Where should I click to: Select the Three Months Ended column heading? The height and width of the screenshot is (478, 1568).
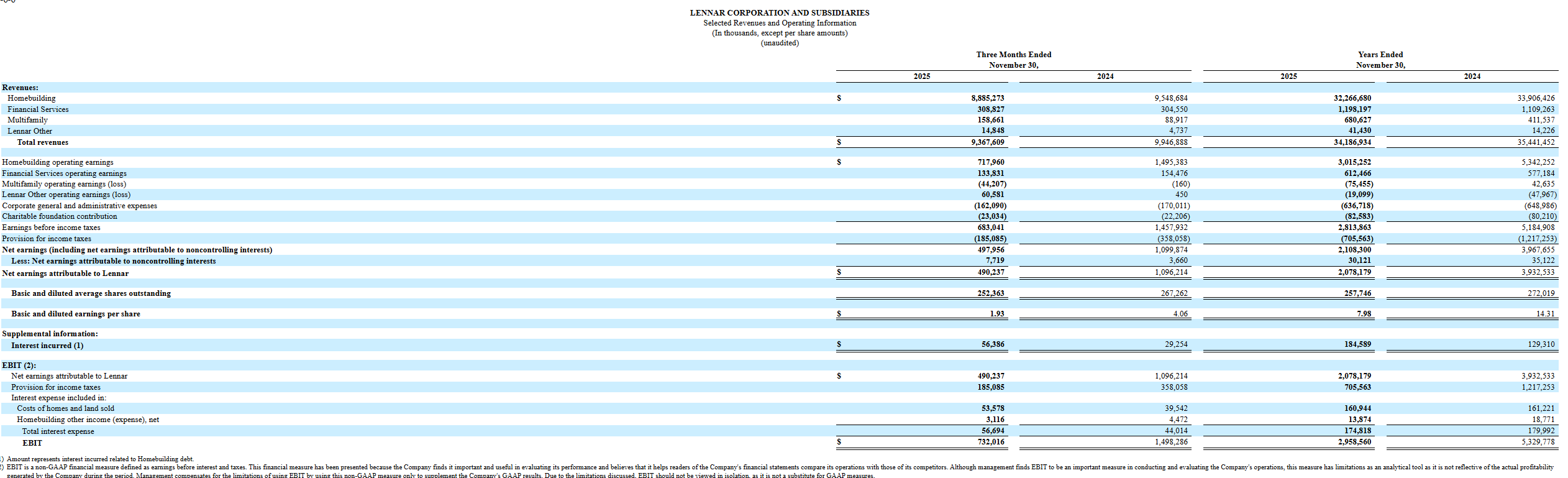[x=1013, y=55]
